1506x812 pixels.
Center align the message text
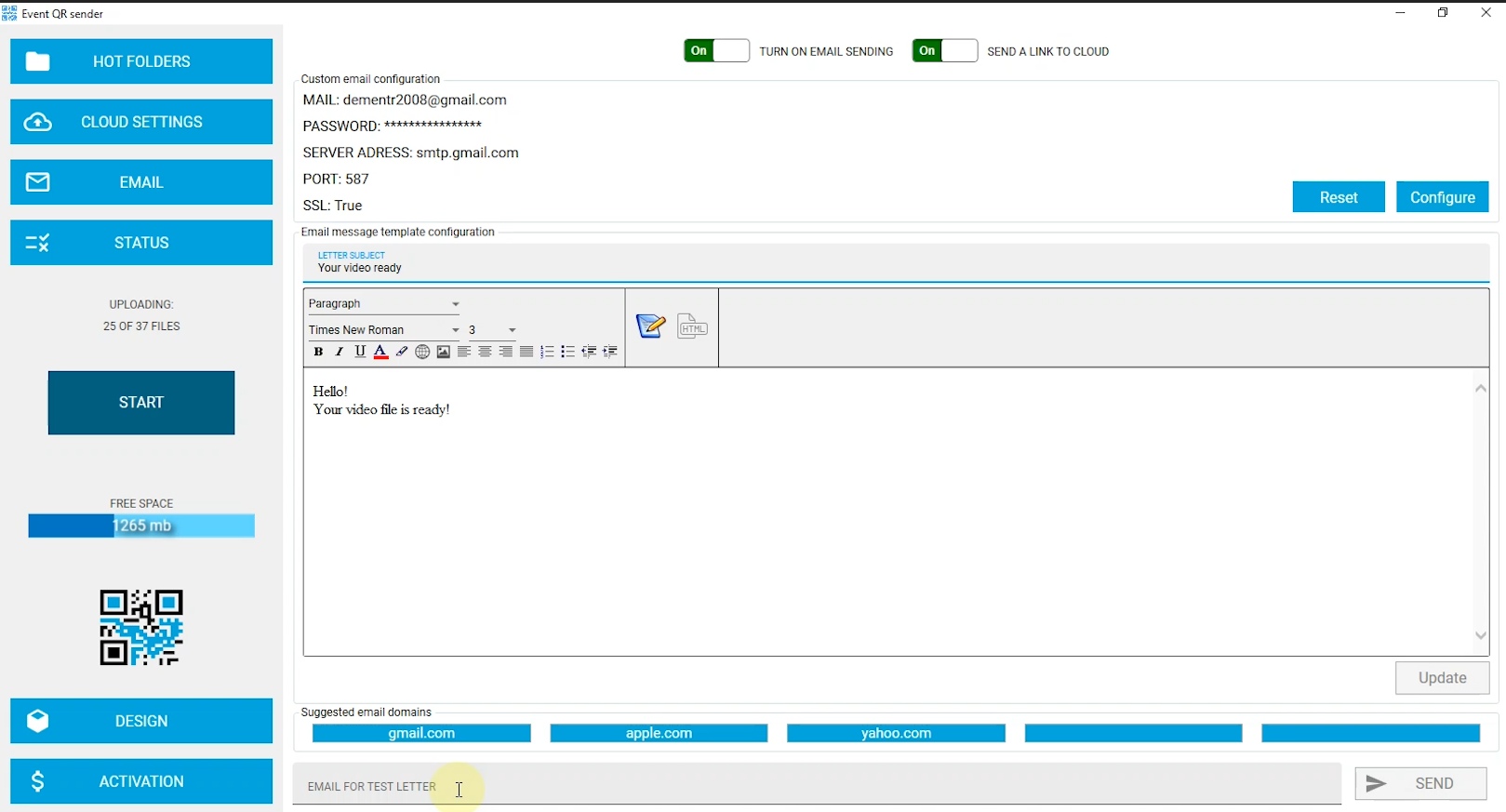[x=485, y=352]
